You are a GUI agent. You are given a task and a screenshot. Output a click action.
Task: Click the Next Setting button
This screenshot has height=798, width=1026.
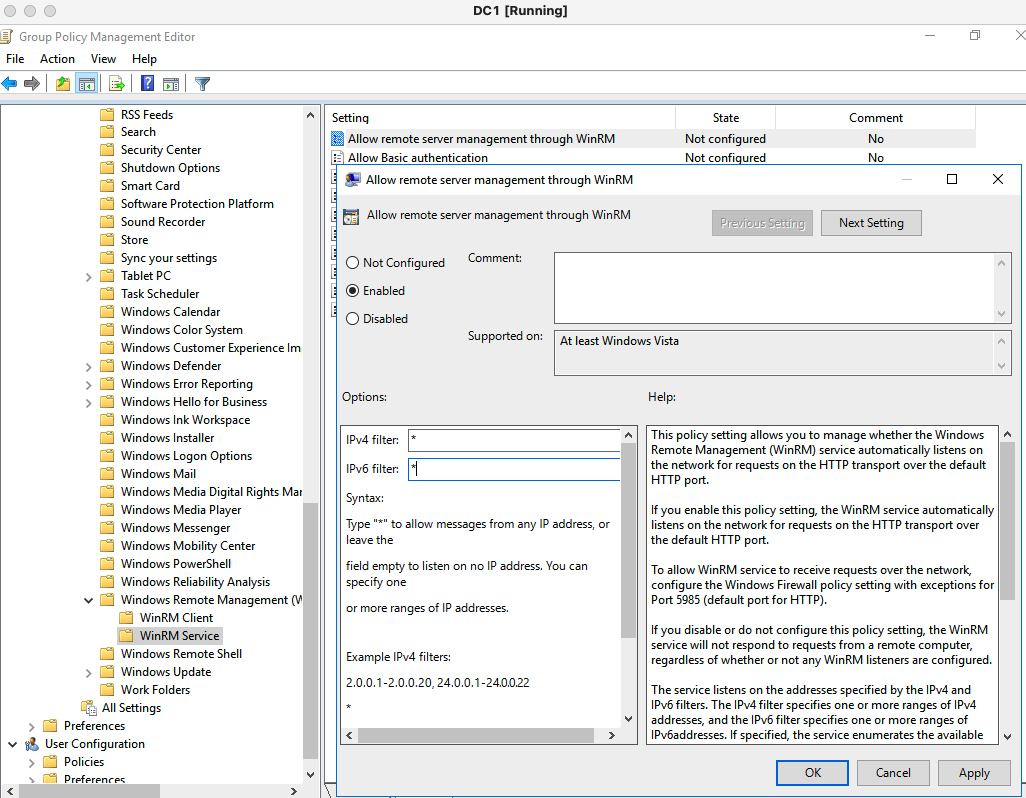tap(871, 222)
